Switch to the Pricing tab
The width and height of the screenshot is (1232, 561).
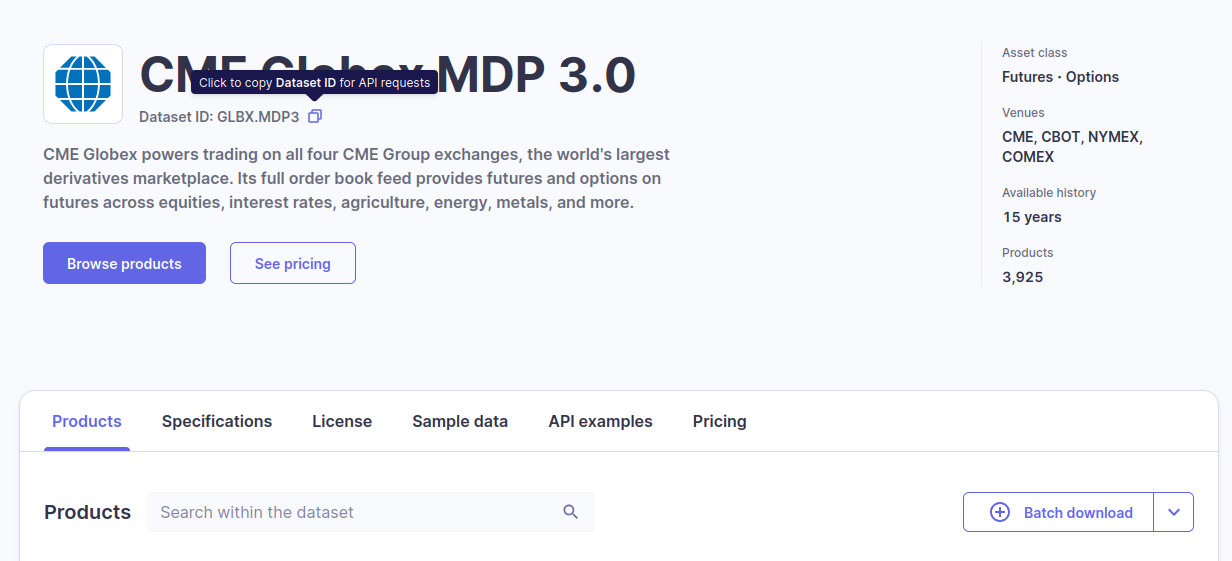coord(720,421)
